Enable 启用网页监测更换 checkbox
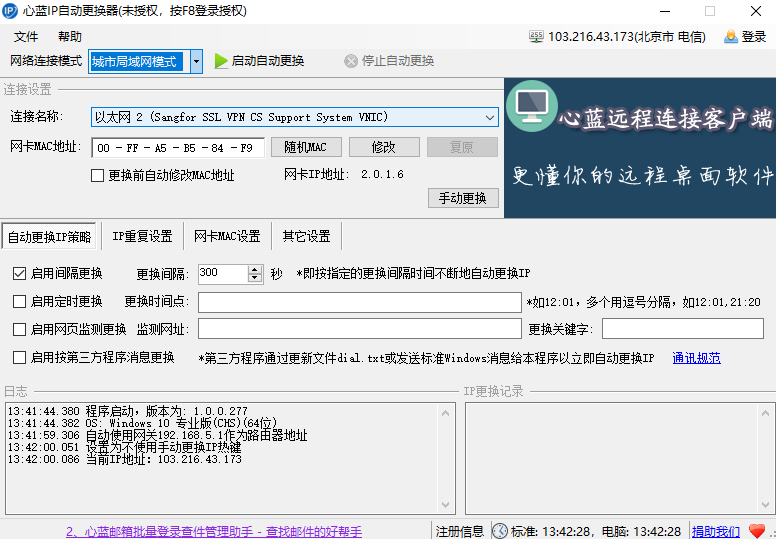Image resolution: width=776 pixels, height=539 pixels. pos(19,329)
